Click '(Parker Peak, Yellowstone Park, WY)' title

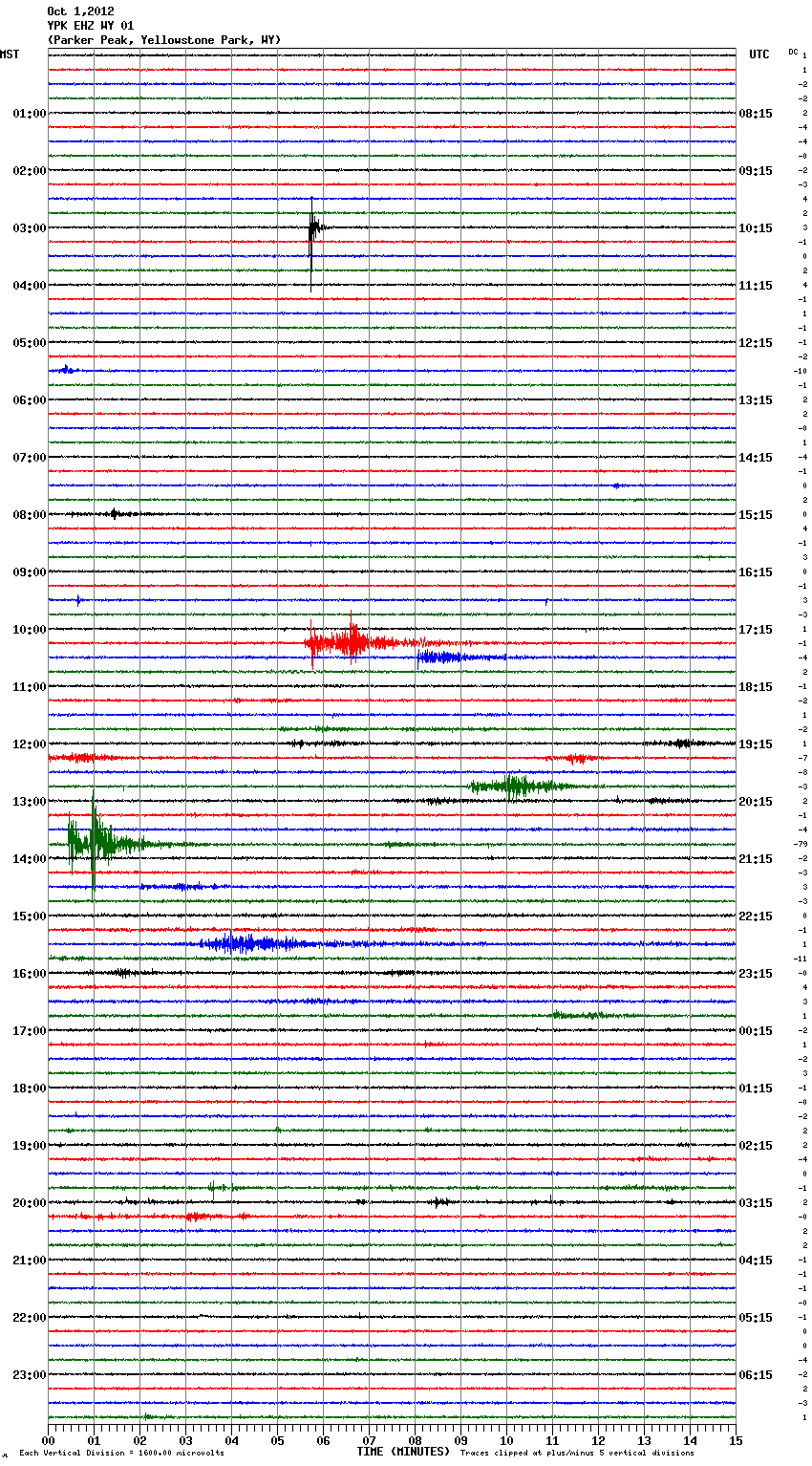coord(164,40)
